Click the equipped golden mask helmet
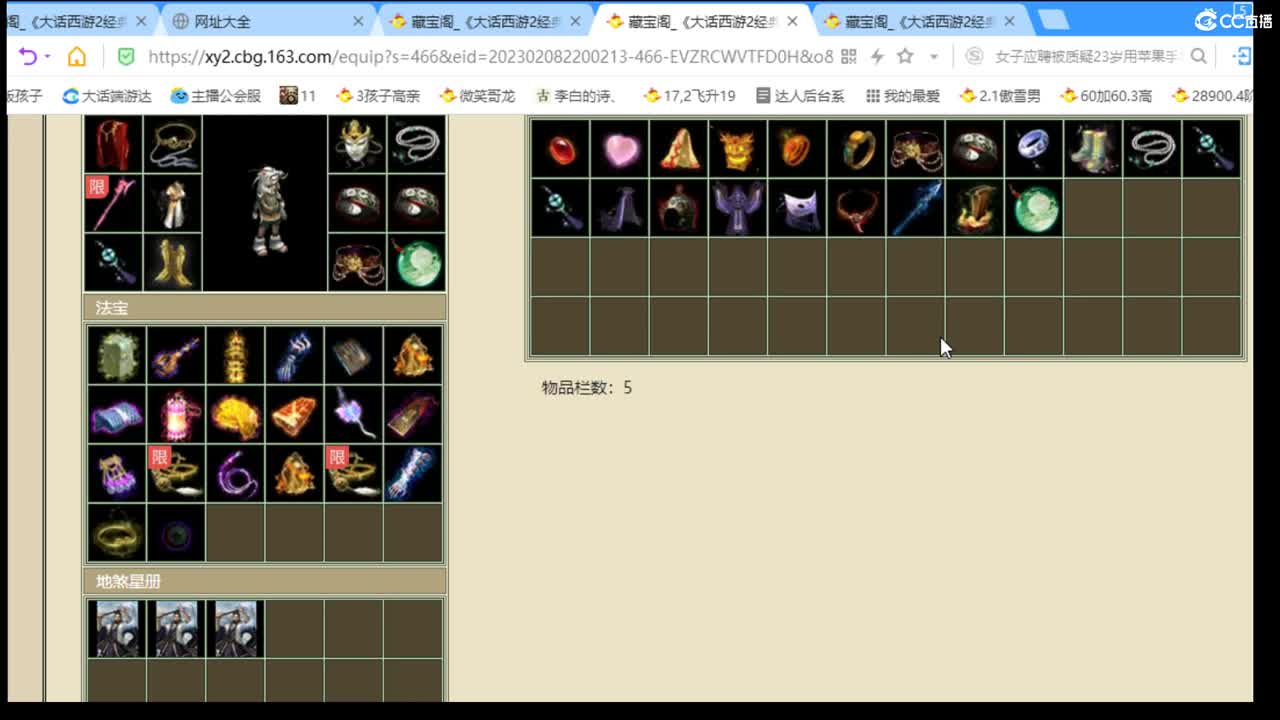This screenshot has height=720, width=1280. pyautogui.click(x=357, y=144)
